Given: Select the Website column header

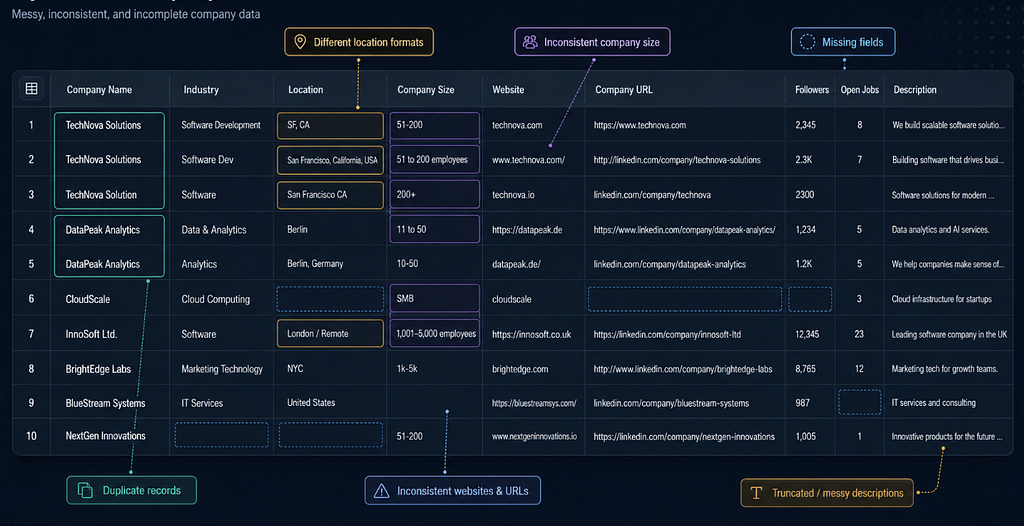Looking at the screenshot, I should 508,90.
